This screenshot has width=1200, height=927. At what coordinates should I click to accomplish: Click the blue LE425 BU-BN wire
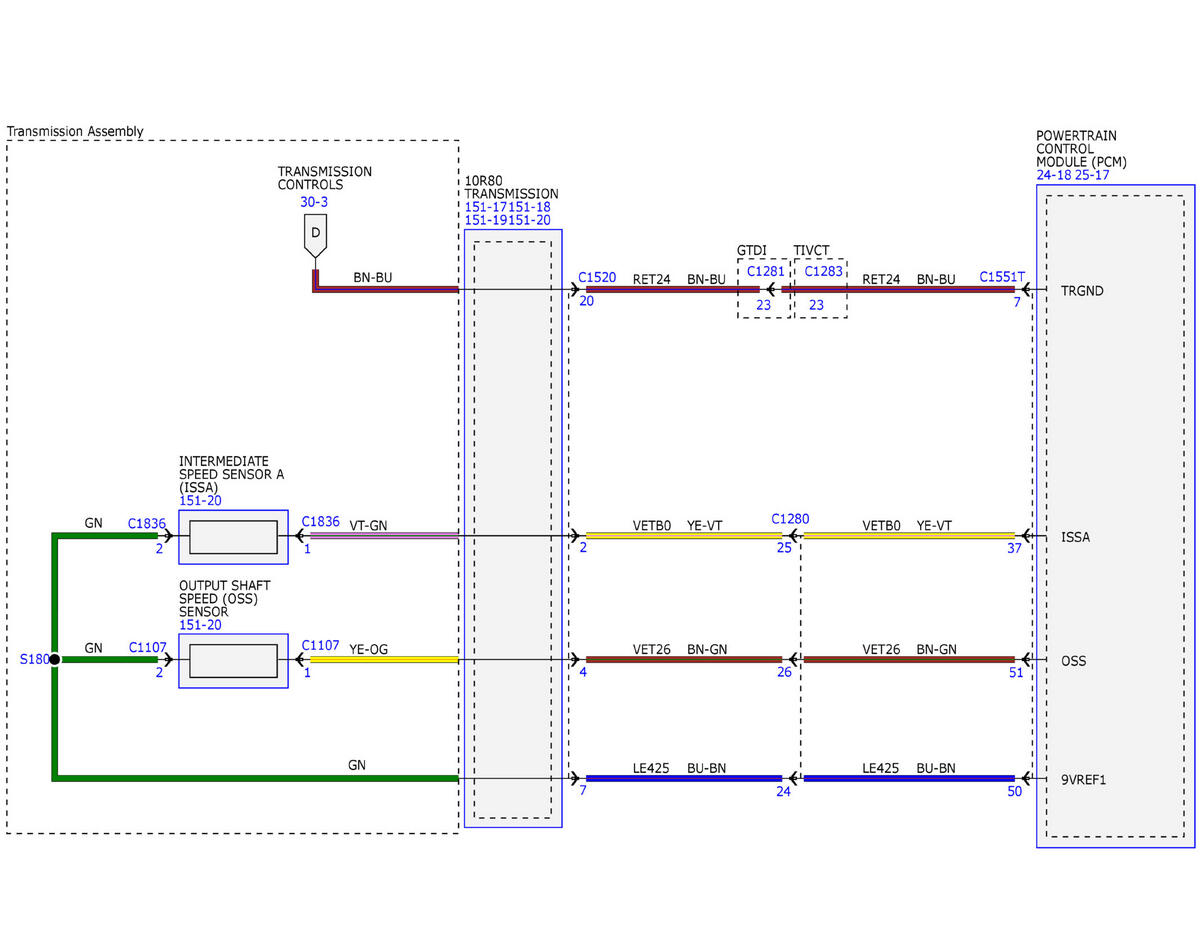pyautogui.click(x=684, y=778)
